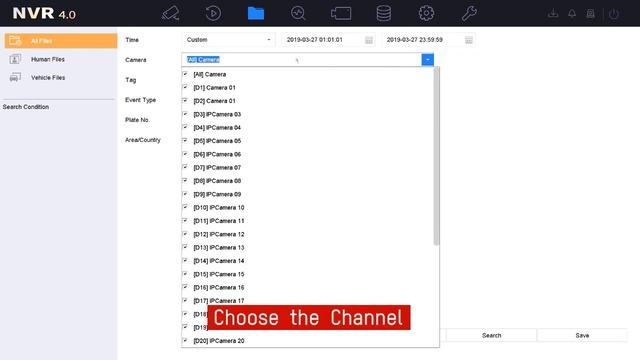Select All Files in sidebar
This screenshot has height=360, width=640.
click(x=61, y=41)
